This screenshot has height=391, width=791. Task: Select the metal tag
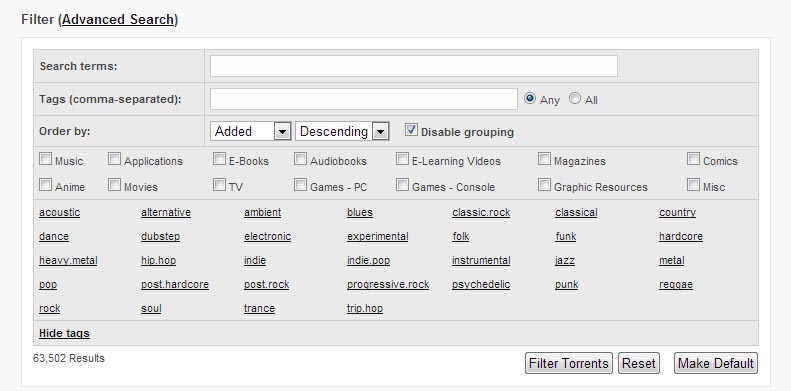671,261
